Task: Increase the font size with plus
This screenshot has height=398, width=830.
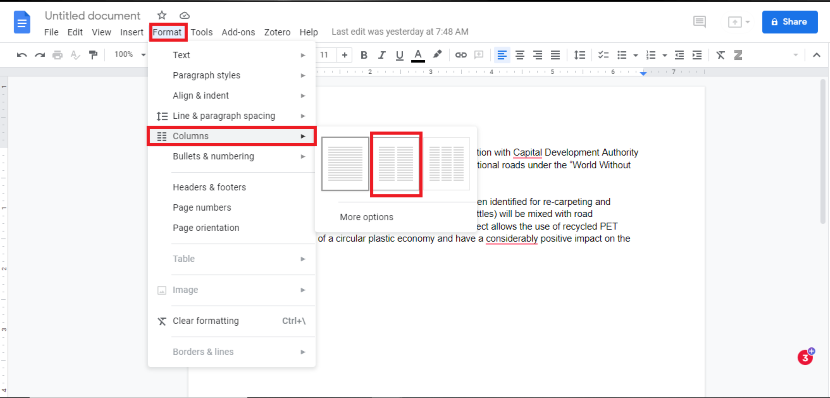Action: (345, 55)
